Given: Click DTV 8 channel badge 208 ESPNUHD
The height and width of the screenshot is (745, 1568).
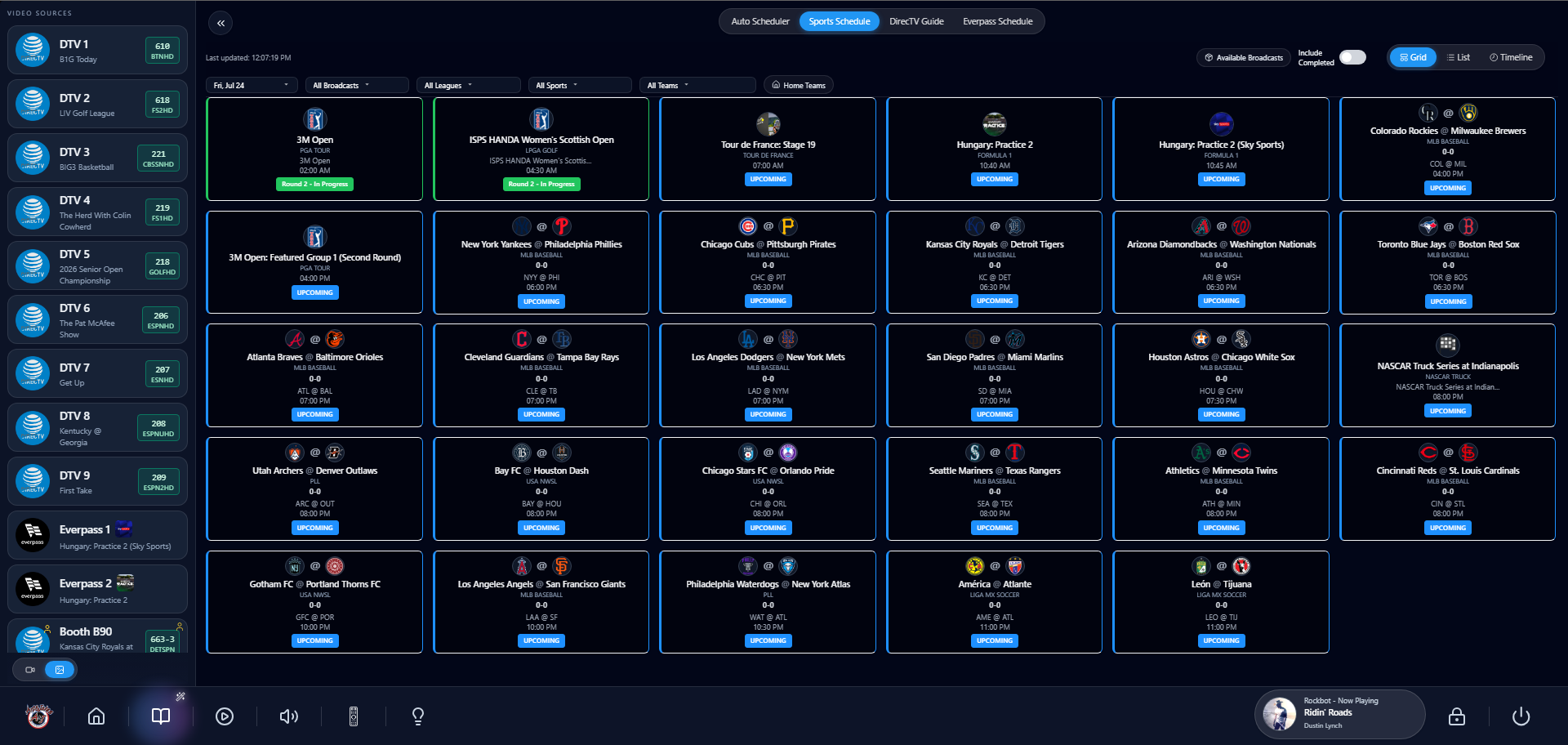Looking at the screenshot, I should point(158,428).
